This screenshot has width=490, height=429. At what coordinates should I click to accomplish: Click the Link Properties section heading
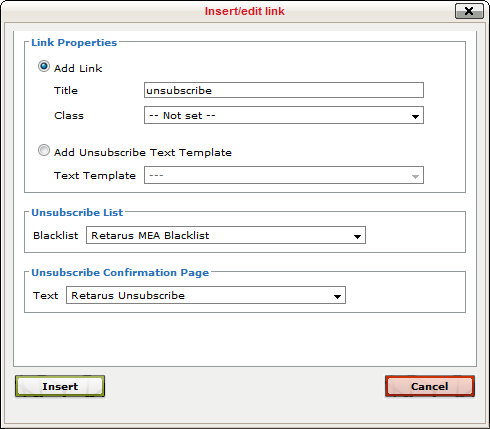coord(74,42)
